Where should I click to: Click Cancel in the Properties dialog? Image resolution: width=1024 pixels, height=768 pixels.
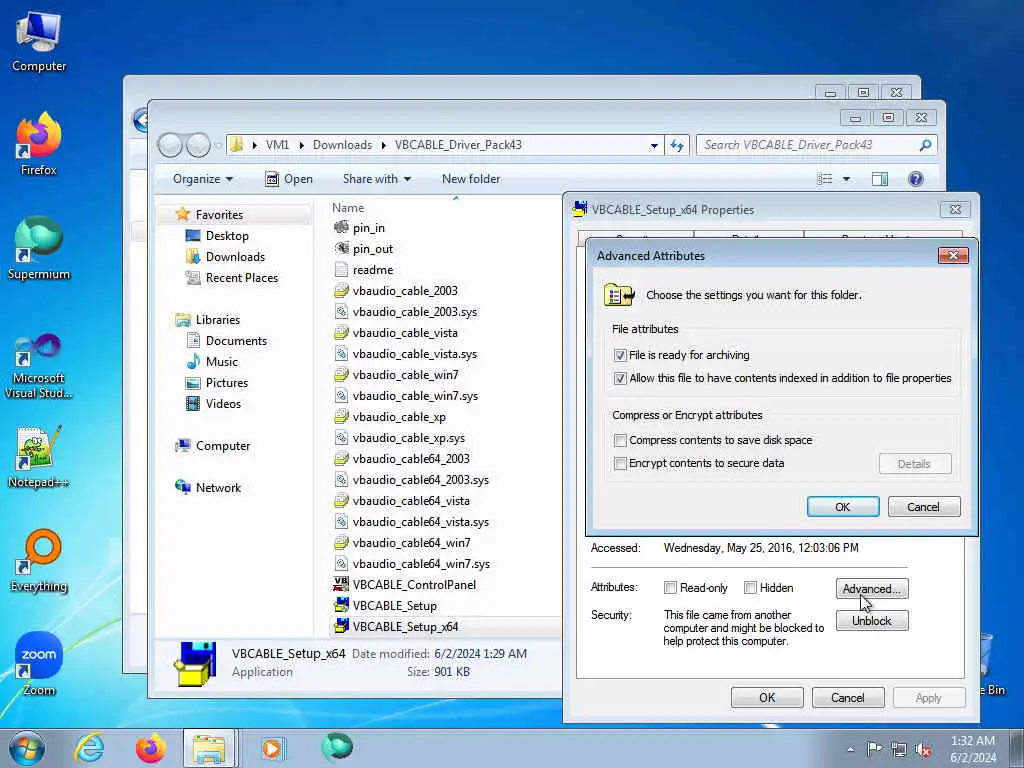tap(848, 697)
